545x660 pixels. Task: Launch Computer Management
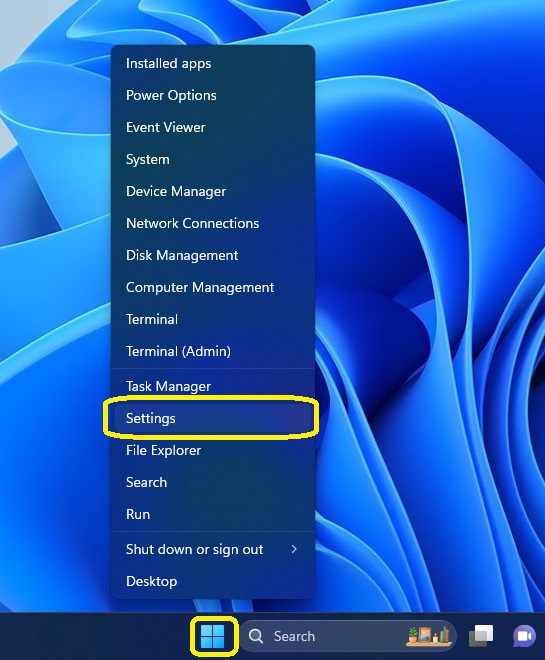pyautogui.click(x=213, y=287)
